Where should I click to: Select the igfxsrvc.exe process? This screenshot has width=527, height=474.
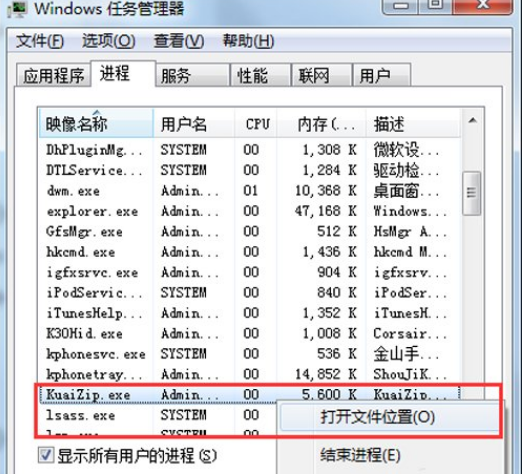(x=249, y=273)
